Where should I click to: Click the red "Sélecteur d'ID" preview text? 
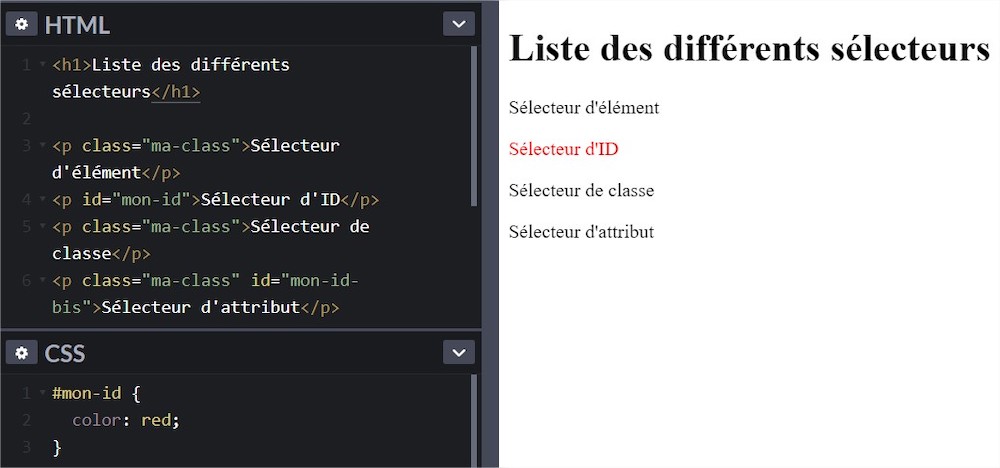(x=563, y=149)
